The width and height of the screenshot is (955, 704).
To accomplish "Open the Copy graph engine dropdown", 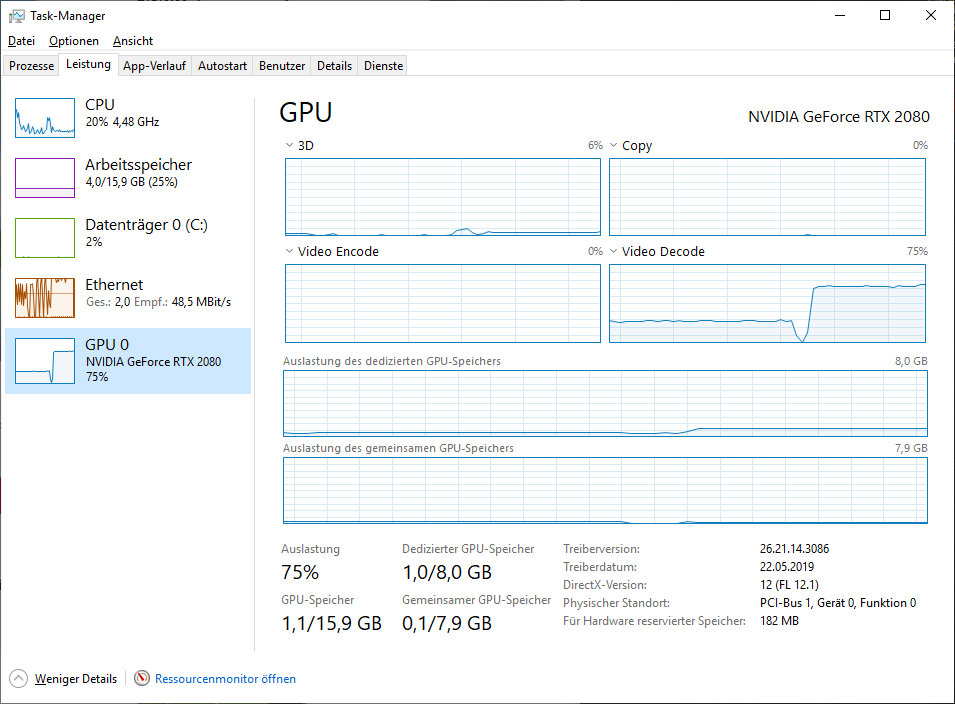I will 614,146.
